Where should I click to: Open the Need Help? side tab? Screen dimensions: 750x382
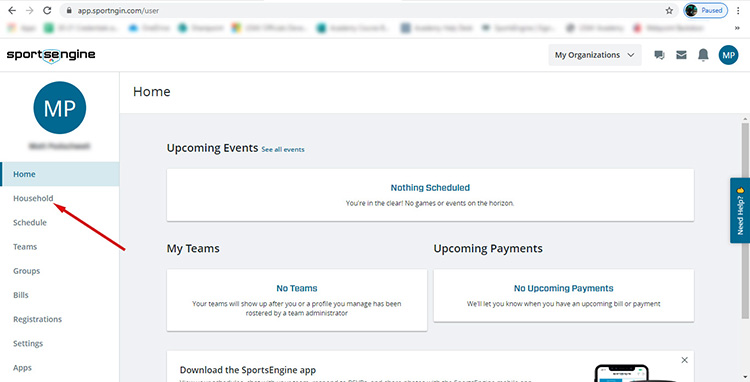740,210
